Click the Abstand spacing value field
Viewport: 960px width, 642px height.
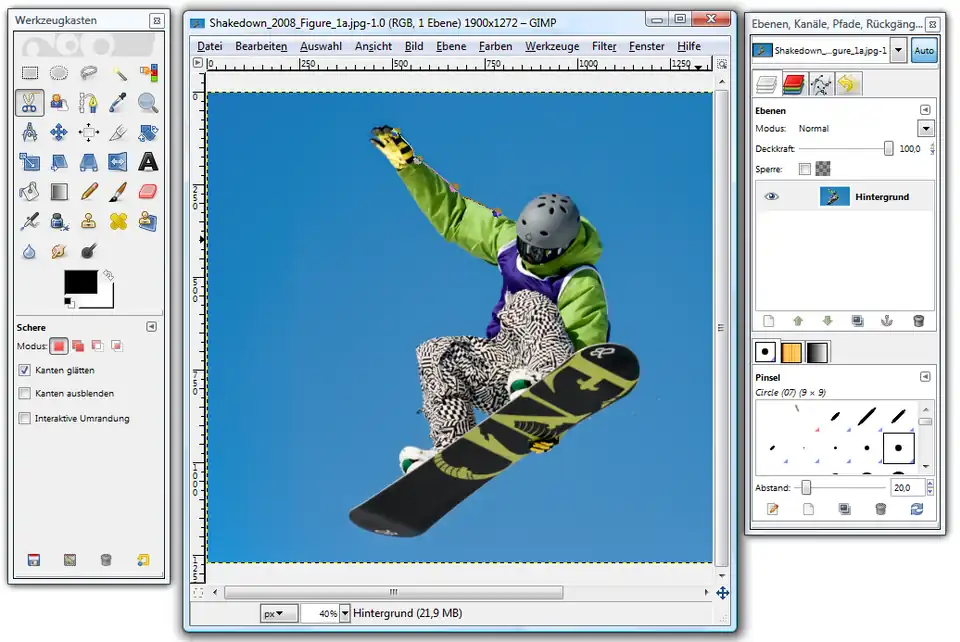[908, 488]
